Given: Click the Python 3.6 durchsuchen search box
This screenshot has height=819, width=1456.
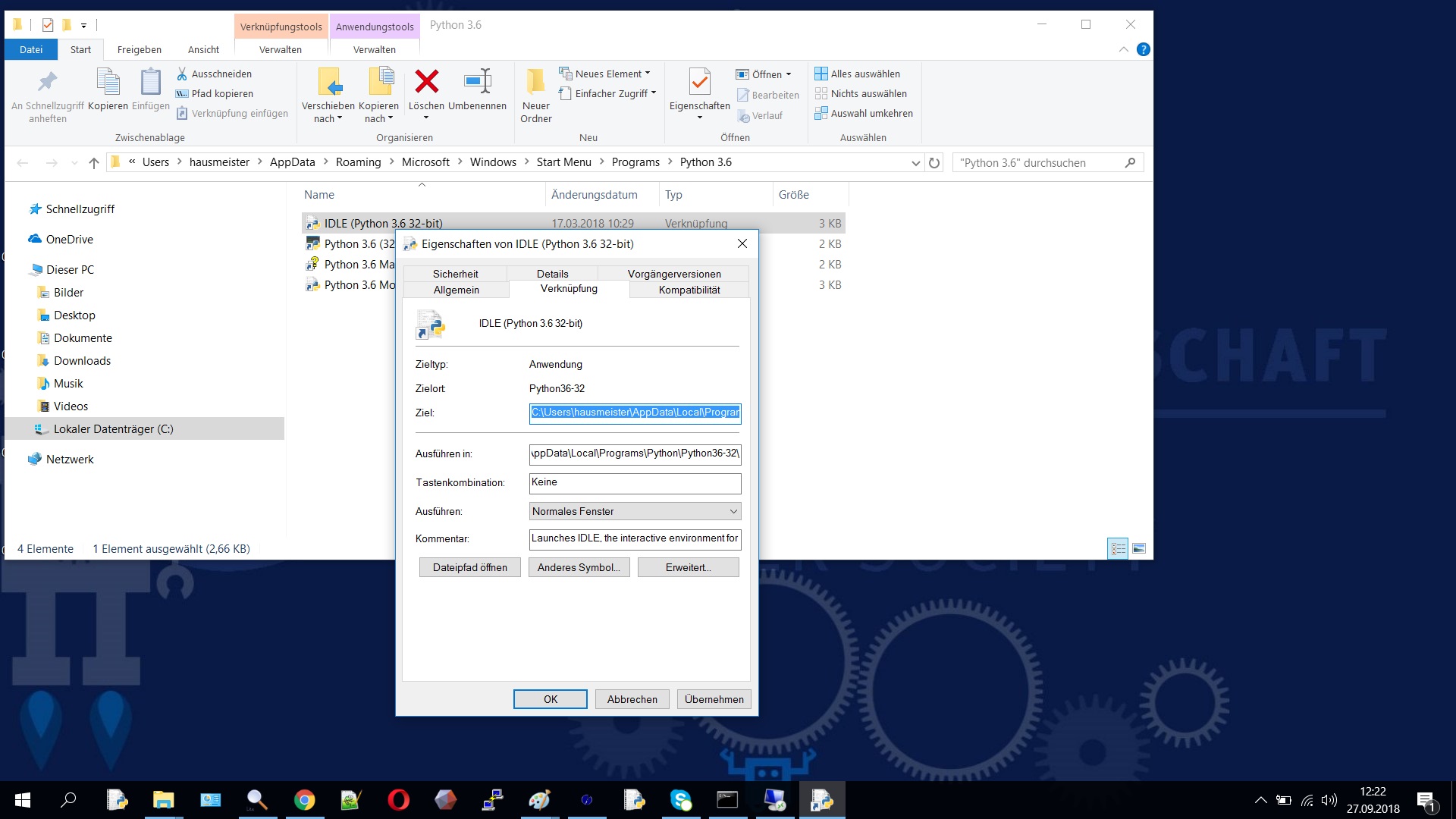Looking at the screenshot, I should 1047,162.
